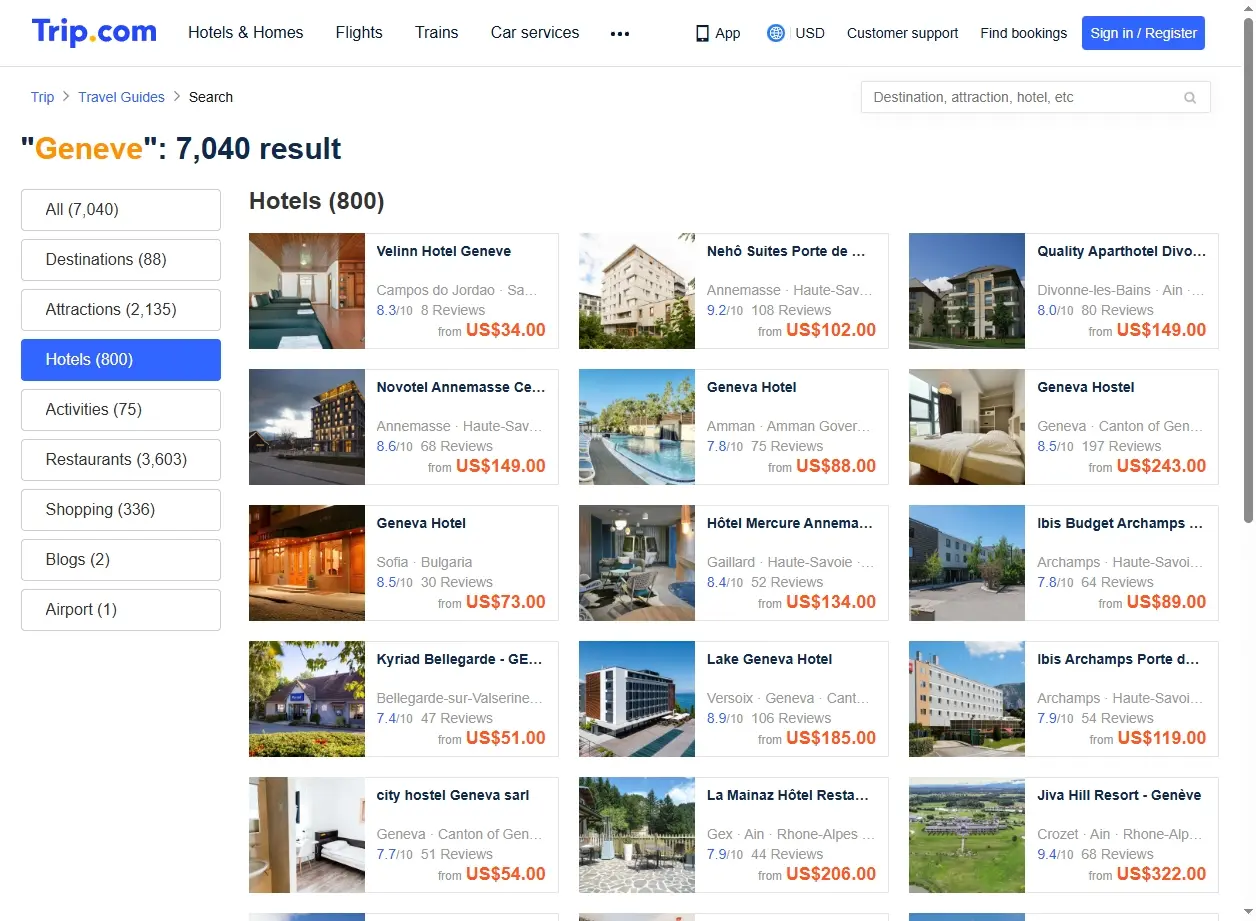
Task: Open Geneva Hostel bedroom photo
Action: [967, 427]
